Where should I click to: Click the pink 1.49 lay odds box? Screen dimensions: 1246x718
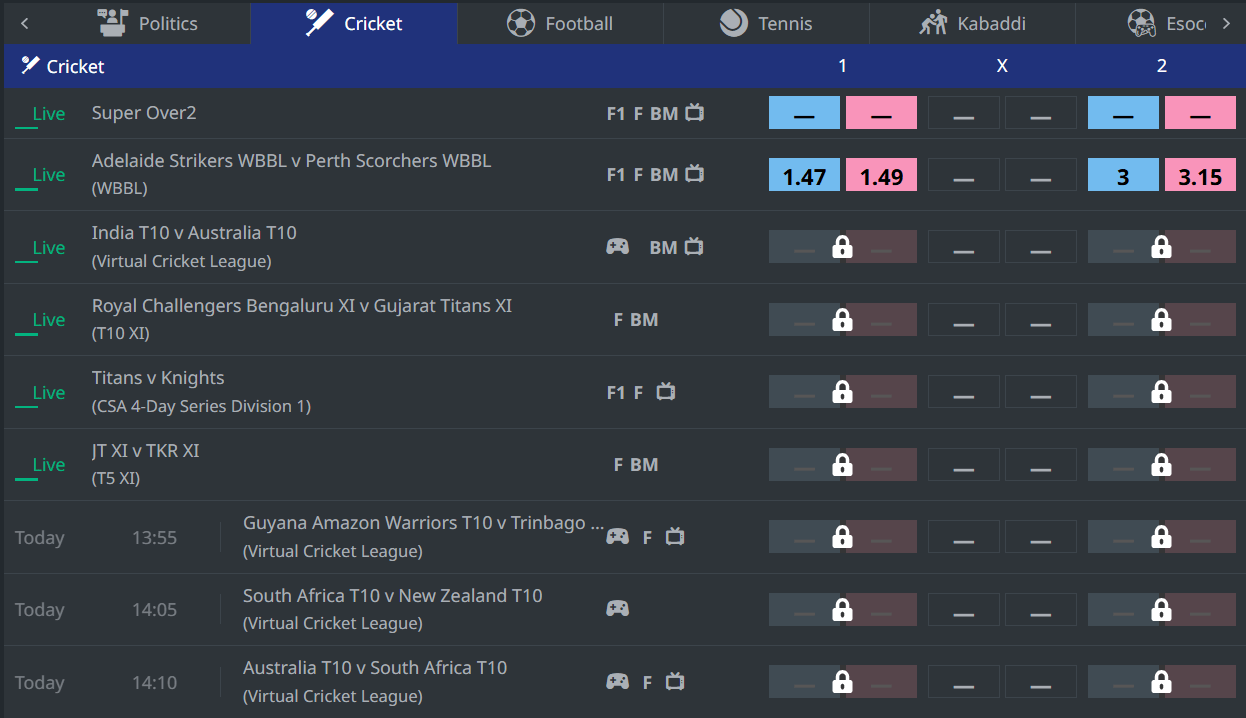pyautogui.click(x=881, y=177)
